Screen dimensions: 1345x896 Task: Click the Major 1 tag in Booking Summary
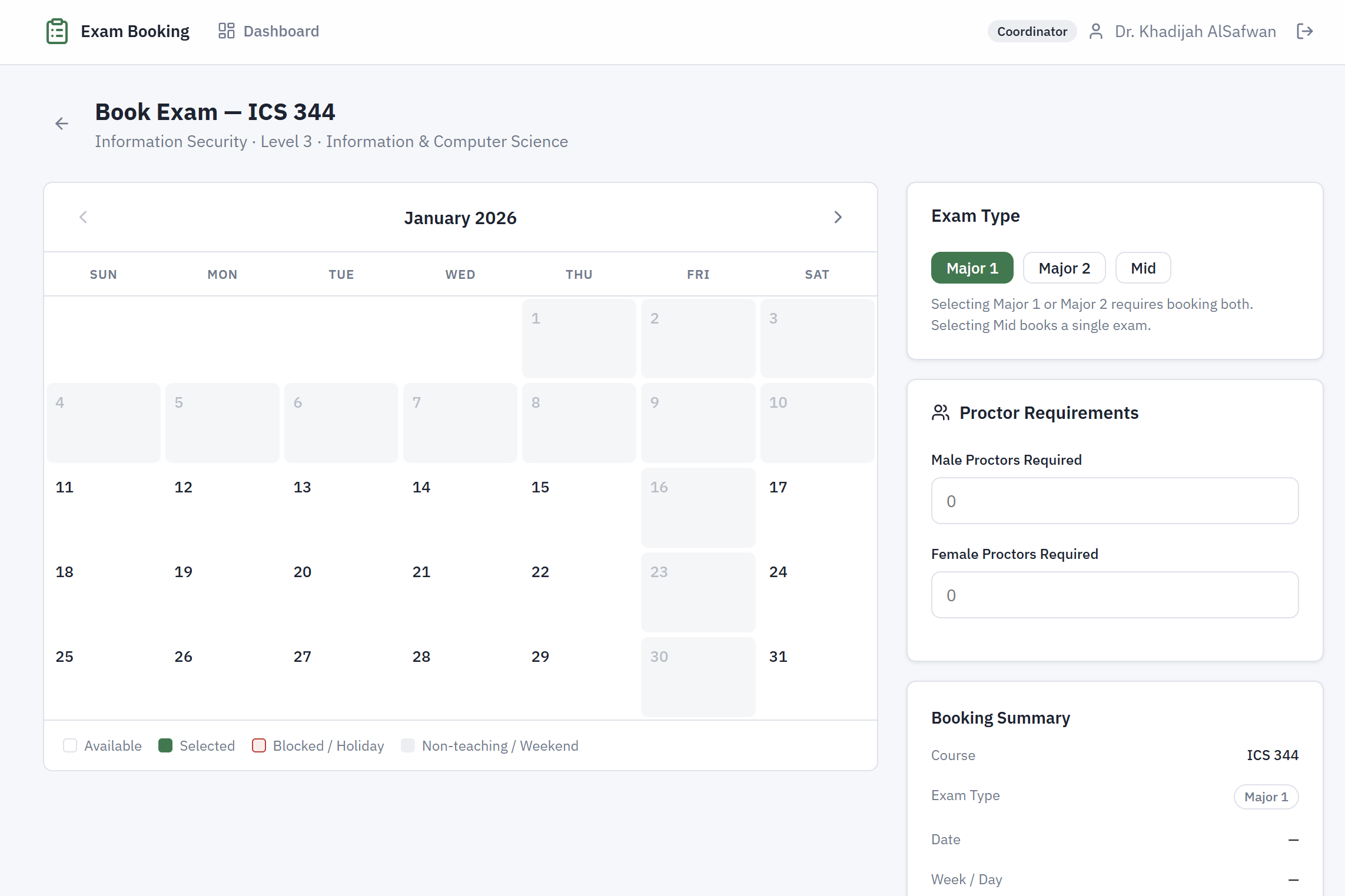(x=1266, y=797)
